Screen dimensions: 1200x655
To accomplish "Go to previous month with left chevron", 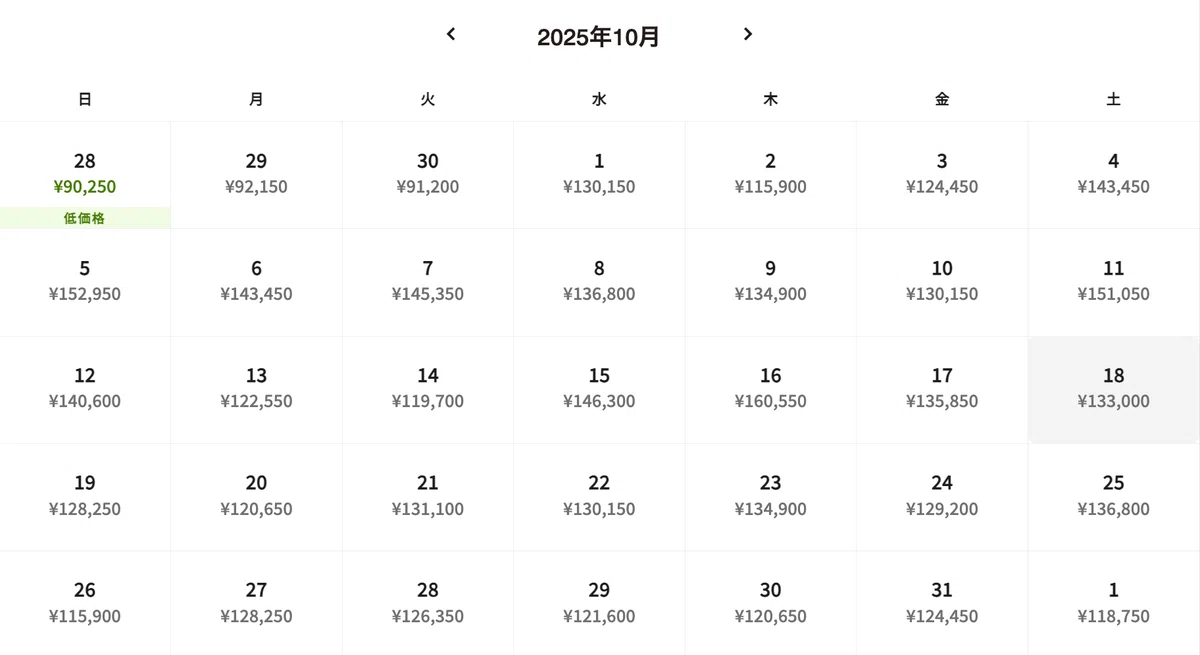I will [x=451, y=34].
